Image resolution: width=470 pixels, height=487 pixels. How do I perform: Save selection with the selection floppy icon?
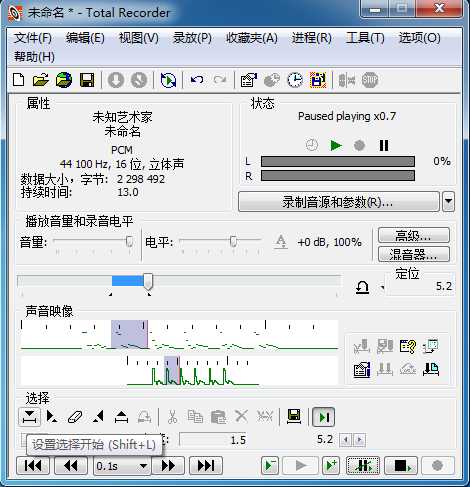(294, 417)
